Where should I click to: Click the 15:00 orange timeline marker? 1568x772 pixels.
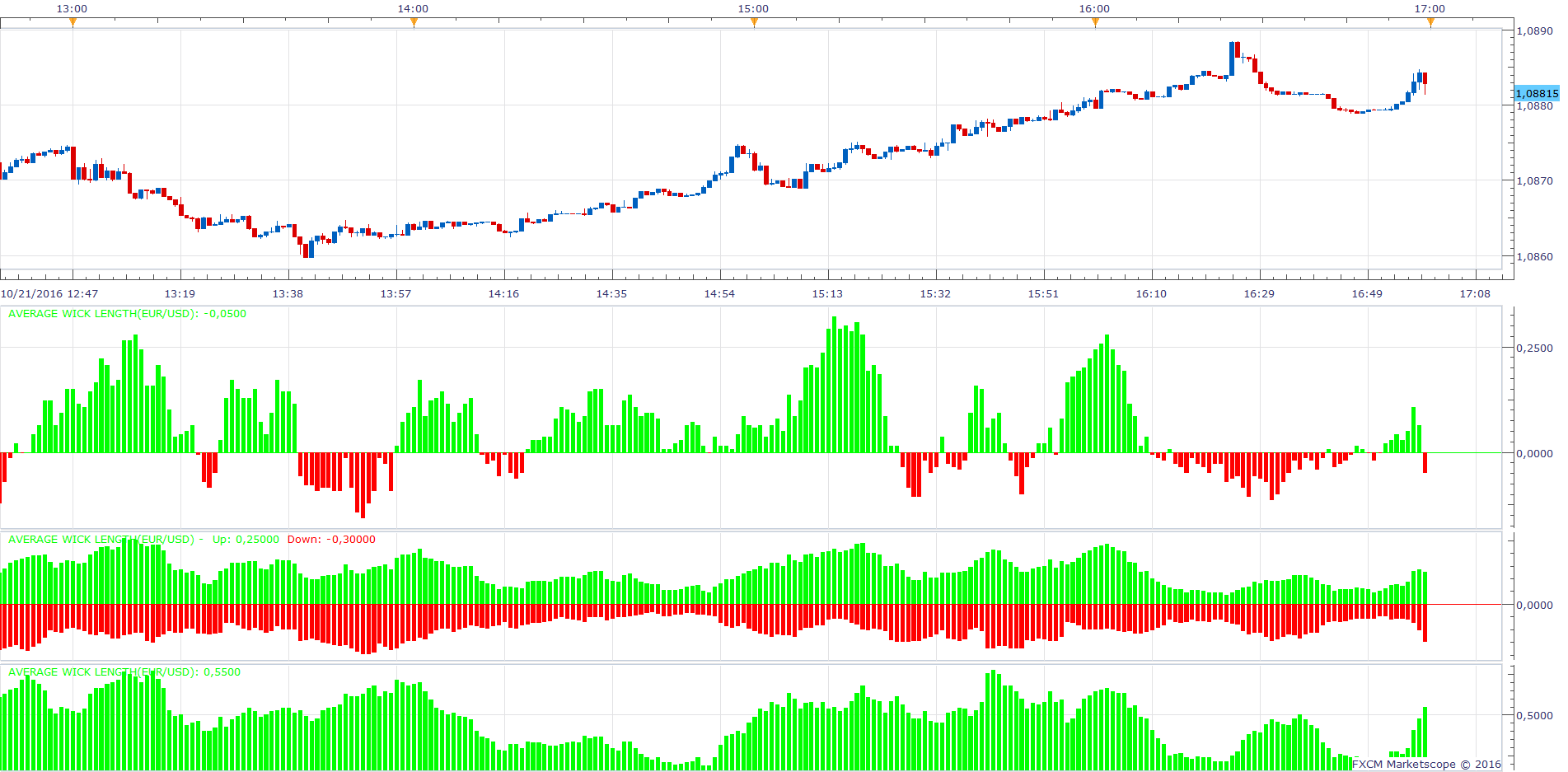(x=754, y=23)
